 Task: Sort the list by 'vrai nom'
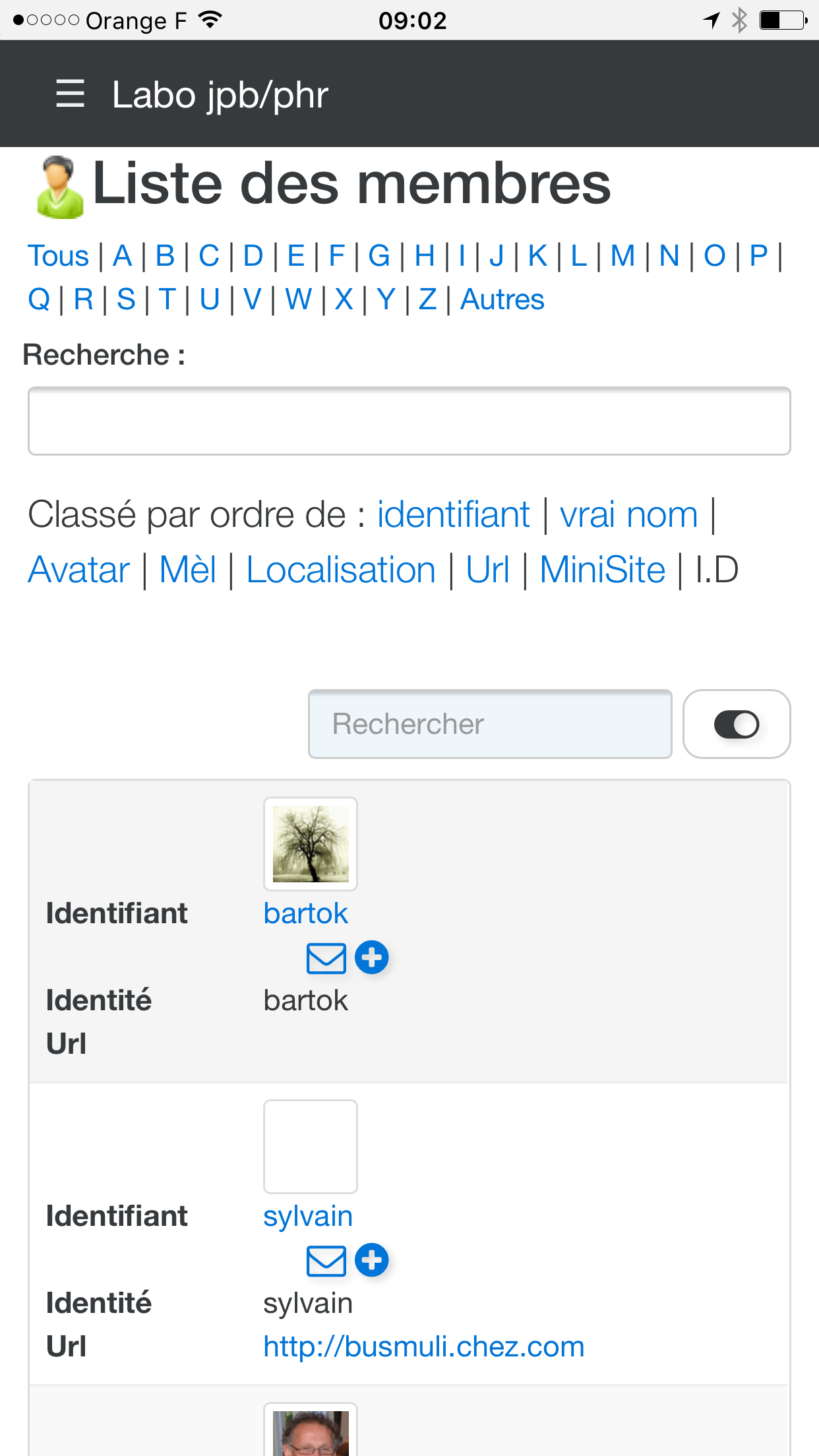click(x=628, y=514)
